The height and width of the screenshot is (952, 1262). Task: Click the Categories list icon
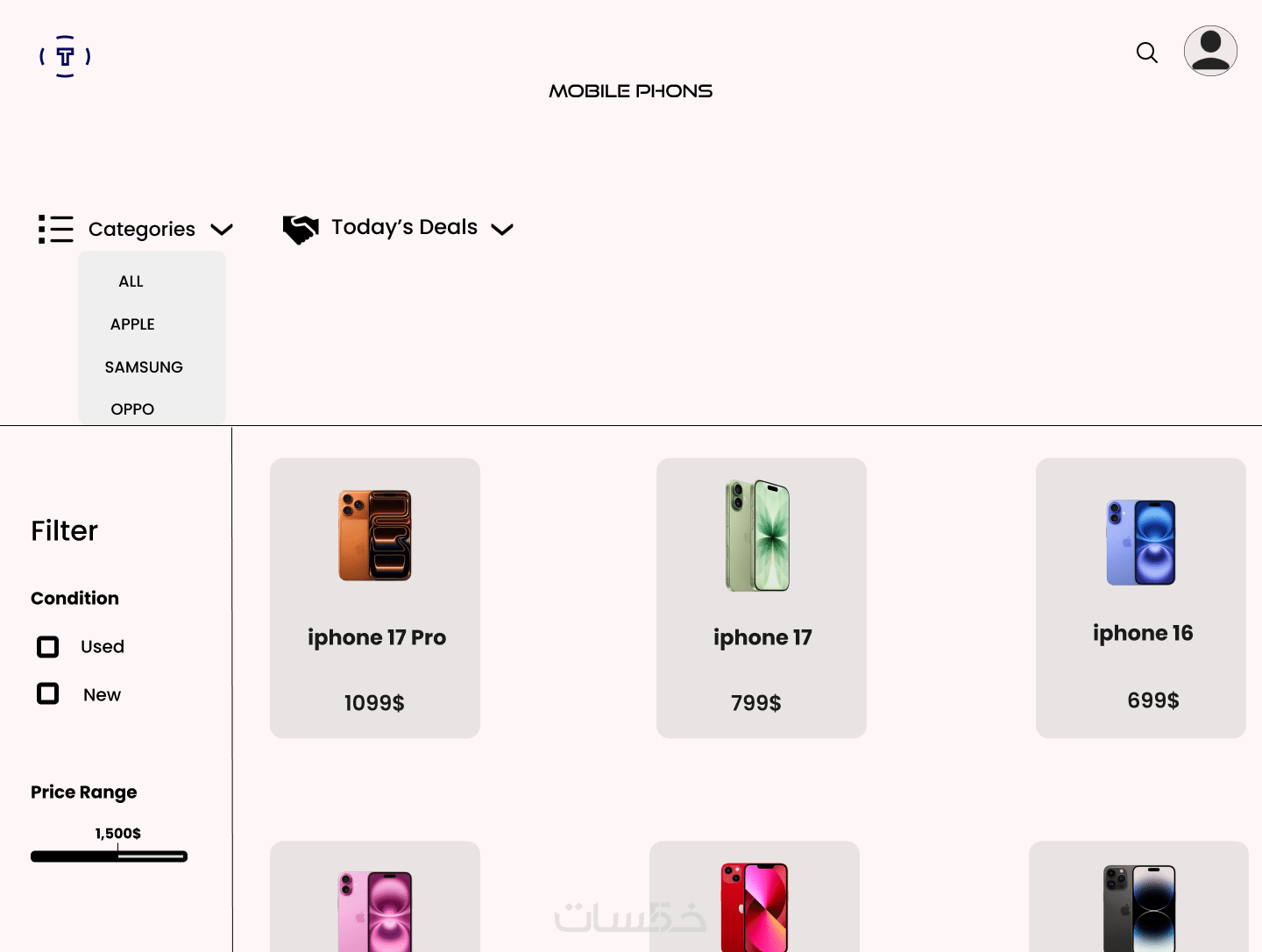point(56,229)
